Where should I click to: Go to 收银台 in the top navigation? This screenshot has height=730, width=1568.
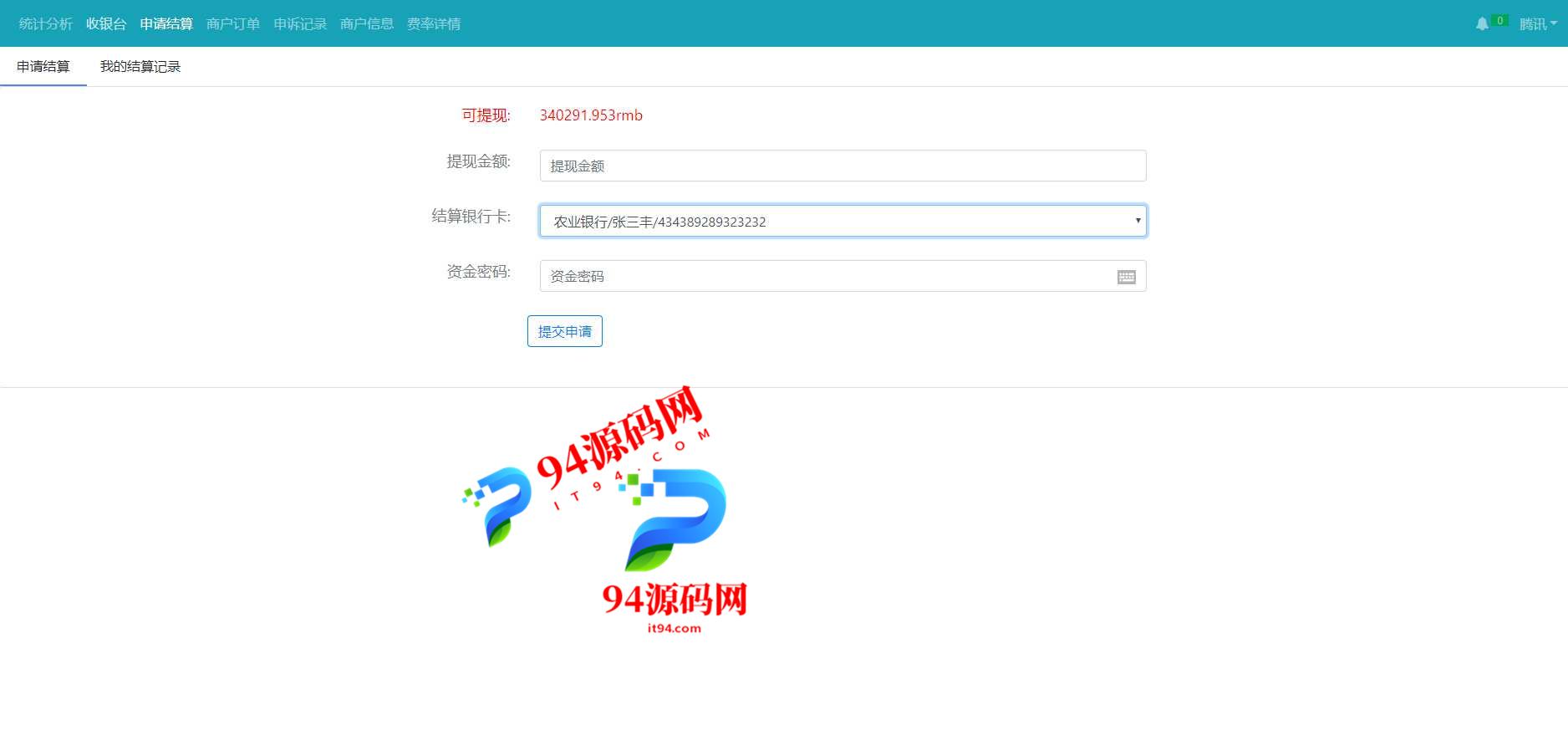pos(106,23)
